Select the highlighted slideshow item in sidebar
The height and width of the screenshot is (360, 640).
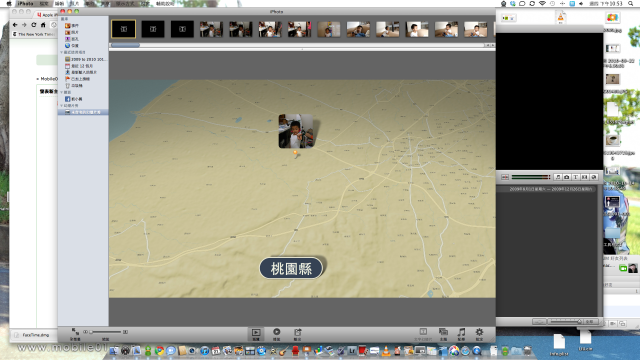click(x=83, y=112)
